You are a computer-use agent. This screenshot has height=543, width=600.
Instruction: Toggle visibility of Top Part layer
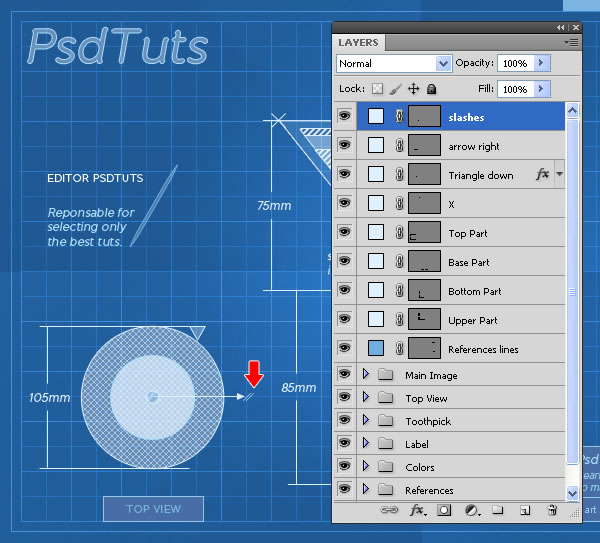pos(344,232)
